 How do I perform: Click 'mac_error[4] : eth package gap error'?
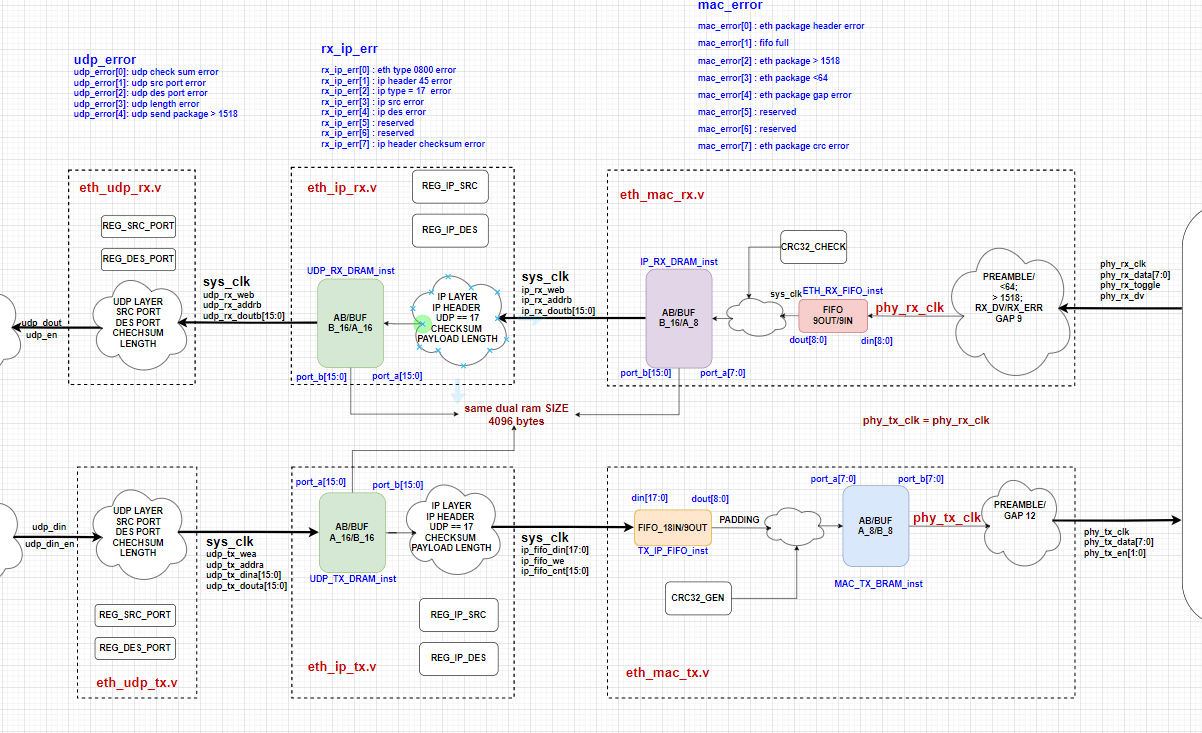click(775, 95)
